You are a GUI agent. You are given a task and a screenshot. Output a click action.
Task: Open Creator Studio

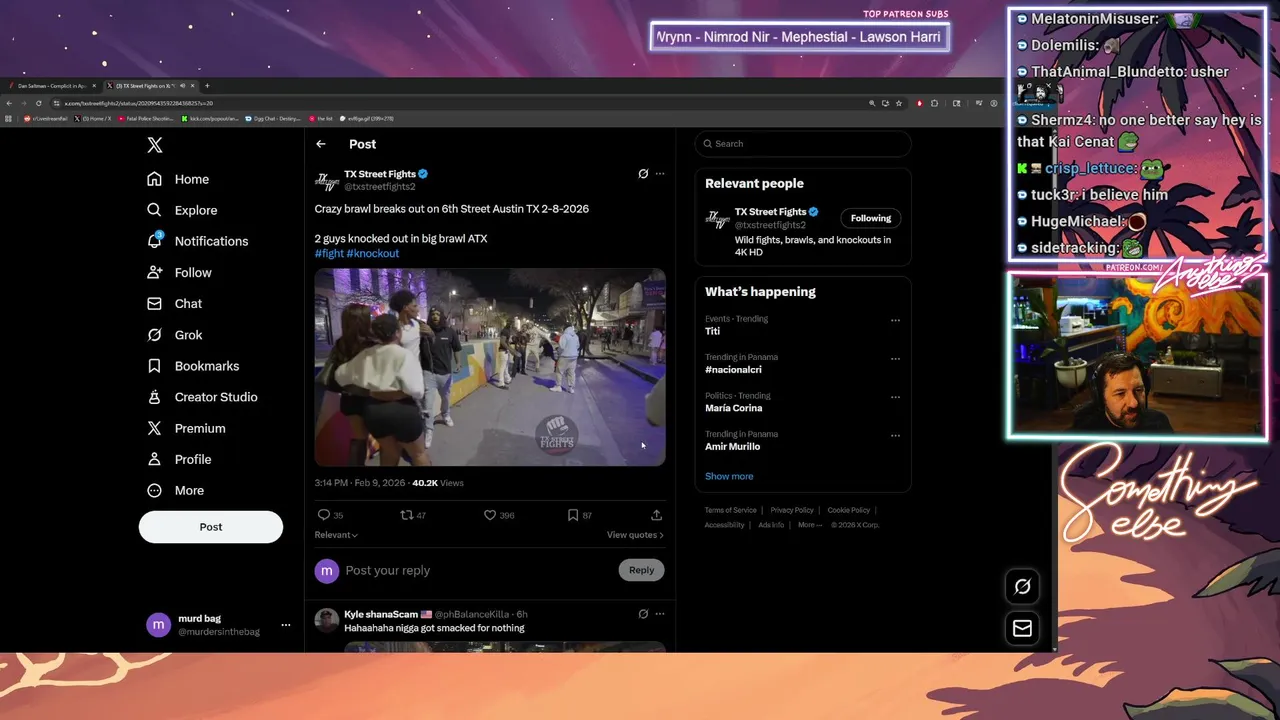202,397
